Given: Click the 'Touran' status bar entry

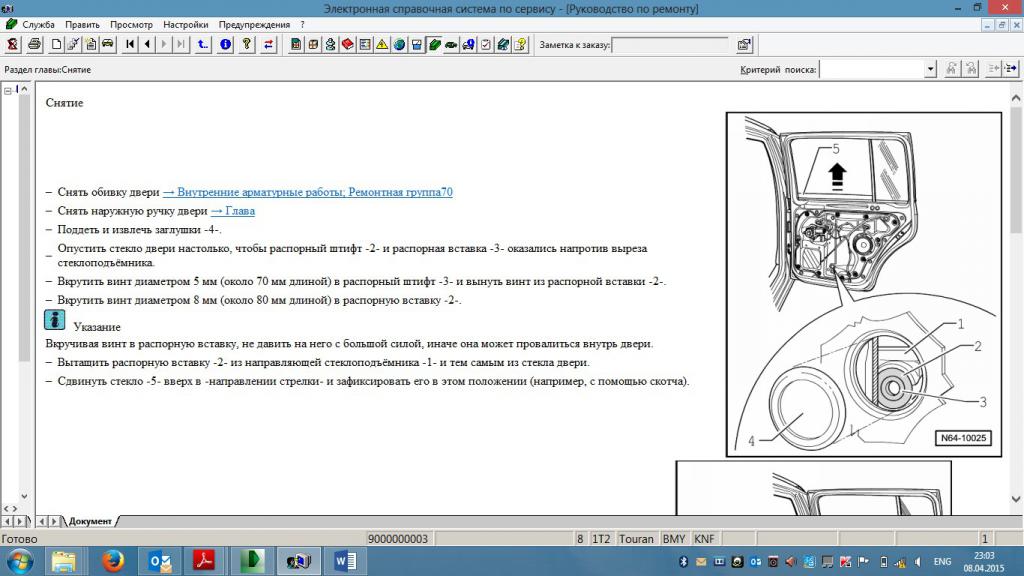Looking at the screenshot, I should pos(636,539).
